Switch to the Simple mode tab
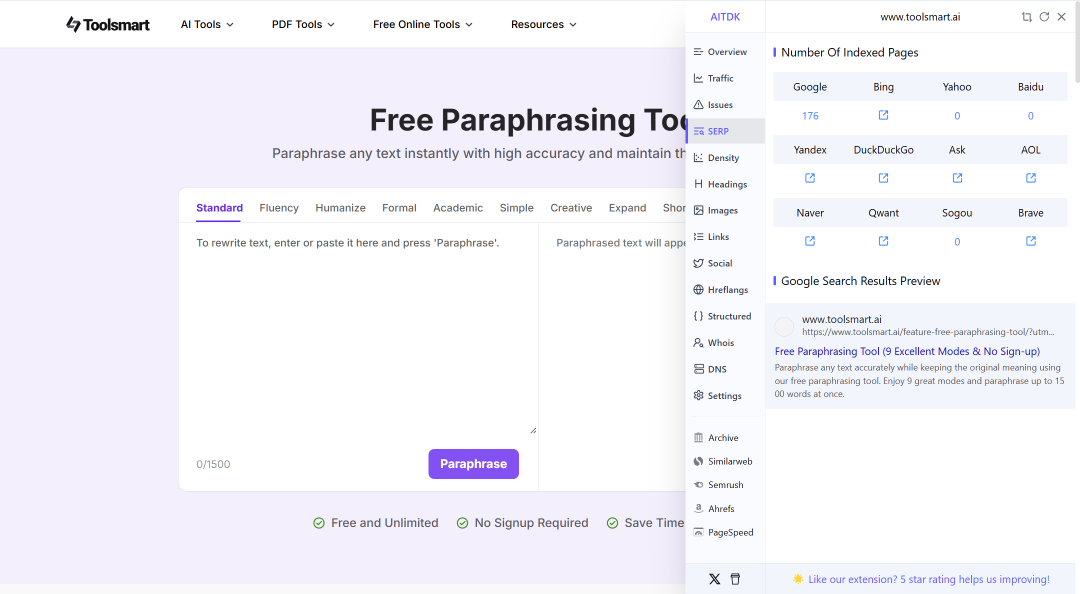 517,207
